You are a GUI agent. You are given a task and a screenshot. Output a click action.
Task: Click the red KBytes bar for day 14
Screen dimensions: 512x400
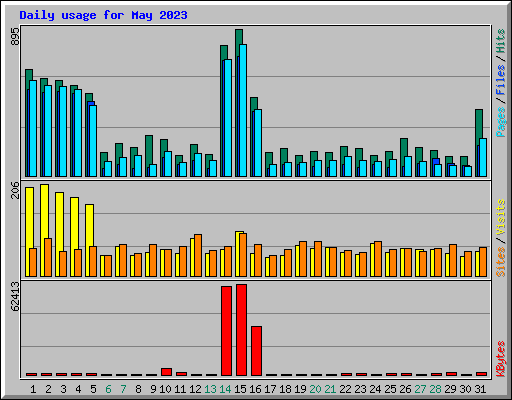click(x=226, y=331)
